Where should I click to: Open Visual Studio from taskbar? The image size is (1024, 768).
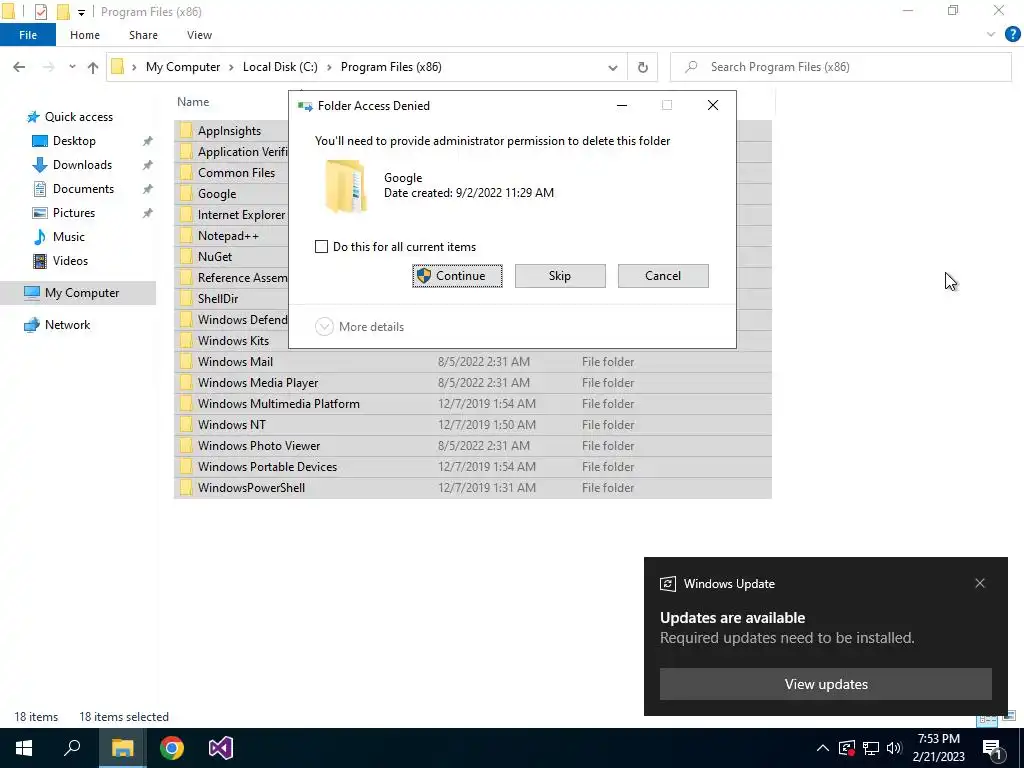[x=221, y=748]
